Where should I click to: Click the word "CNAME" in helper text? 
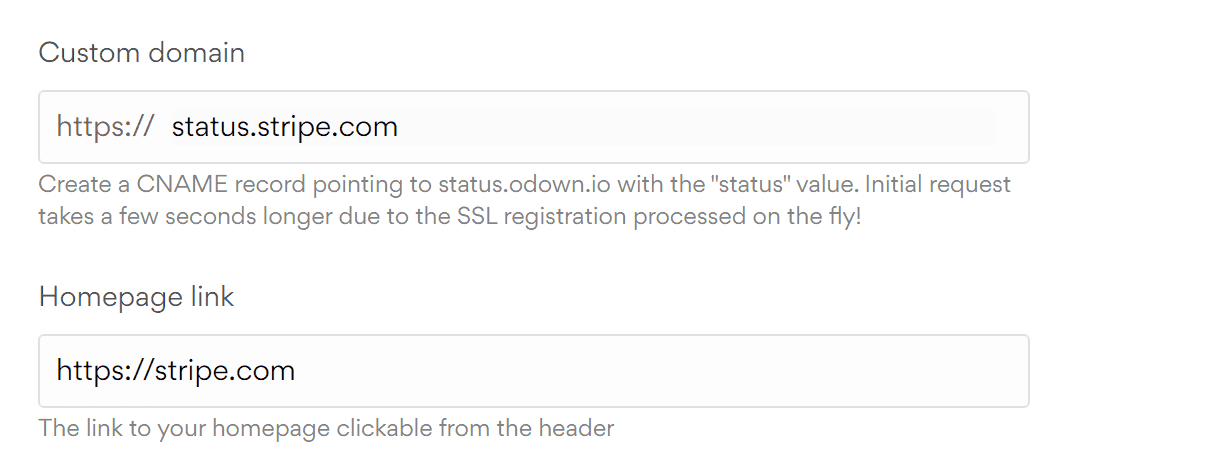[165, 185]
